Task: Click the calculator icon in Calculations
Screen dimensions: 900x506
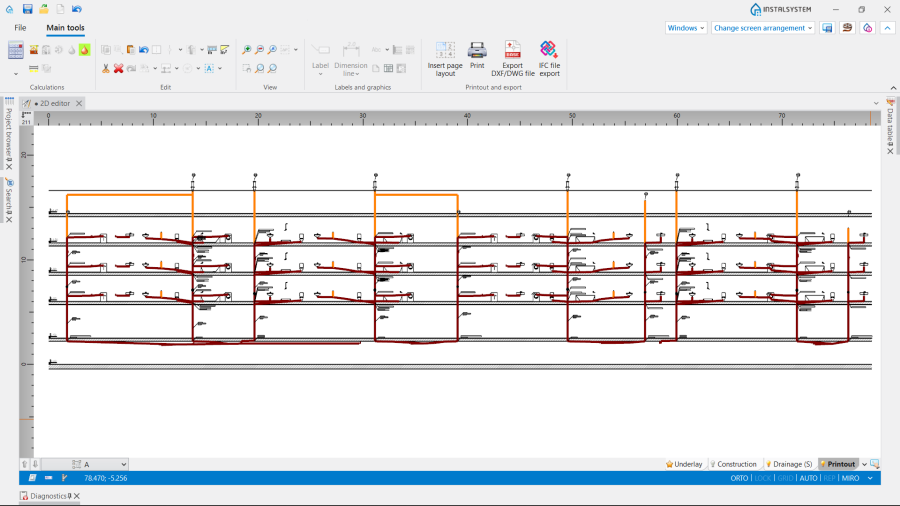Action: (x=16, y=50)
